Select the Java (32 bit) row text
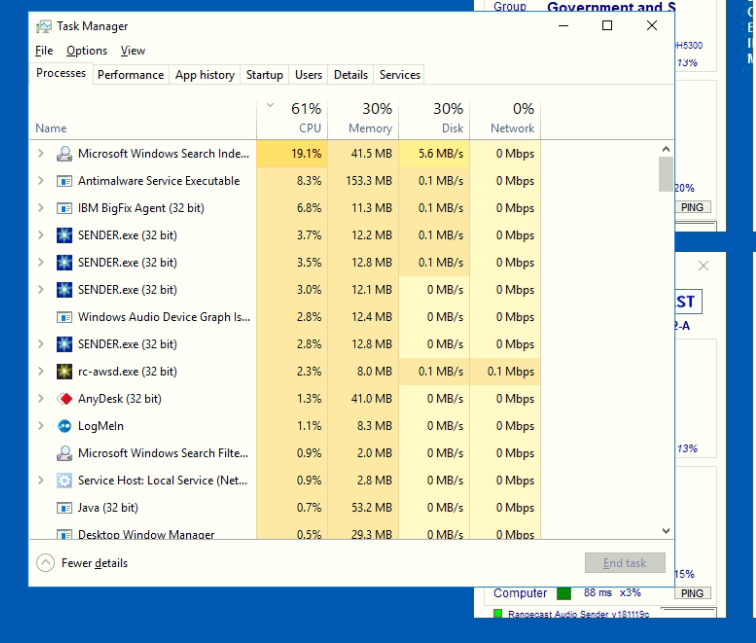This screenshot has height=643, width=756. [x=108, y=508]
